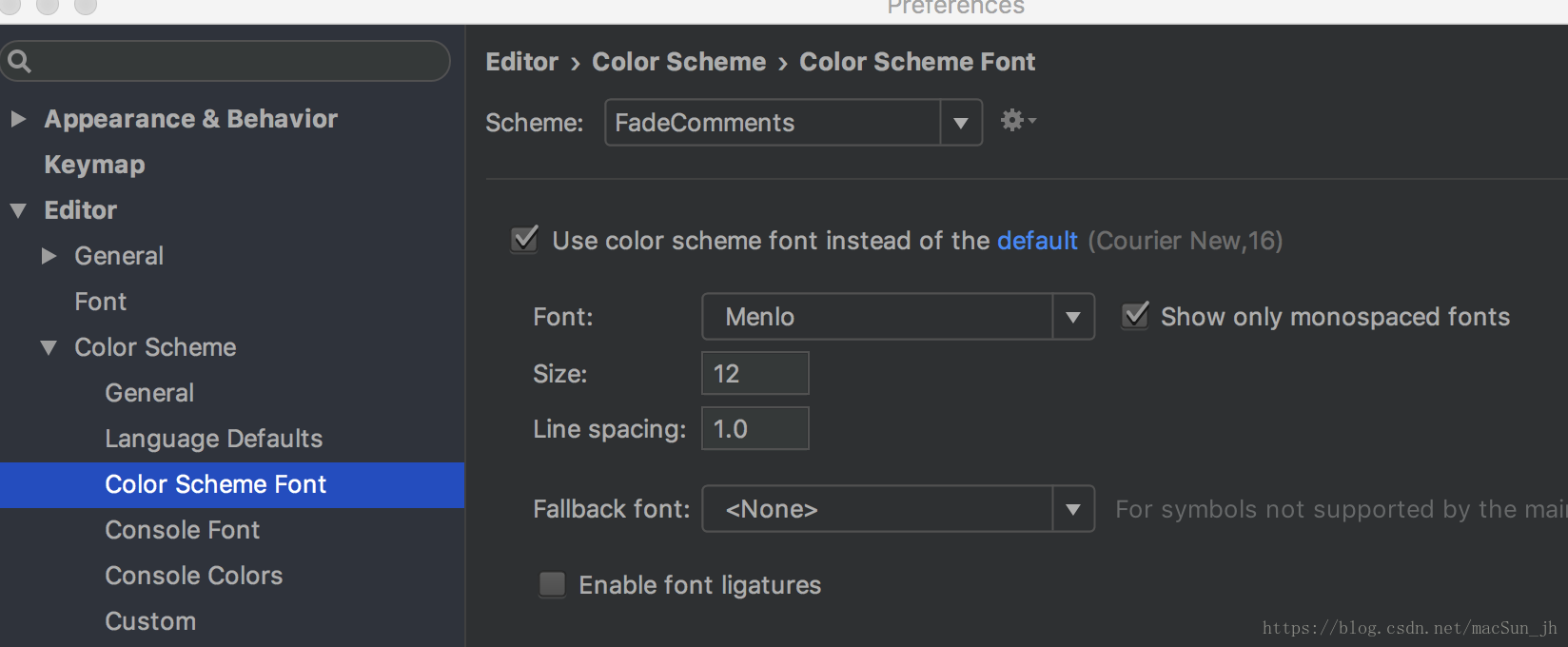The width and height of the screenshot is (1568, 647).
Task: Click the search magnifier icon
Action: [19, 62]
